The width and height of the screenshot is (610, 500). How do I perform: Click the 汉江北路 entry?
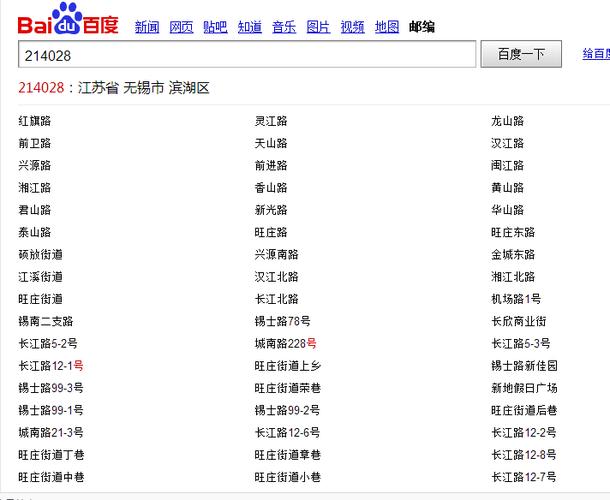(277, 277)
